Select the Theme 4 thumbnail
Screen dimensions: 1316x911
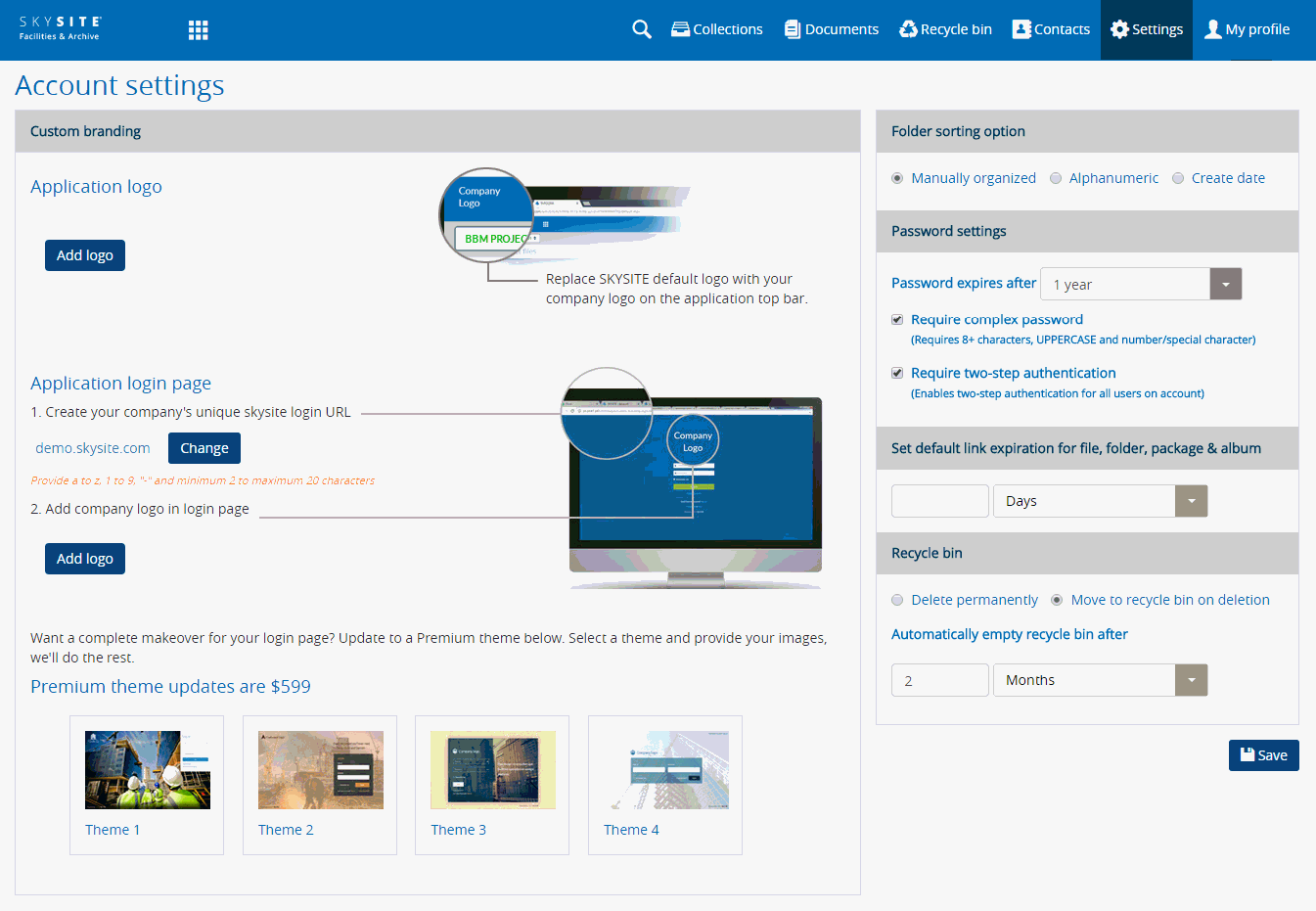click(x=666, y=770)
